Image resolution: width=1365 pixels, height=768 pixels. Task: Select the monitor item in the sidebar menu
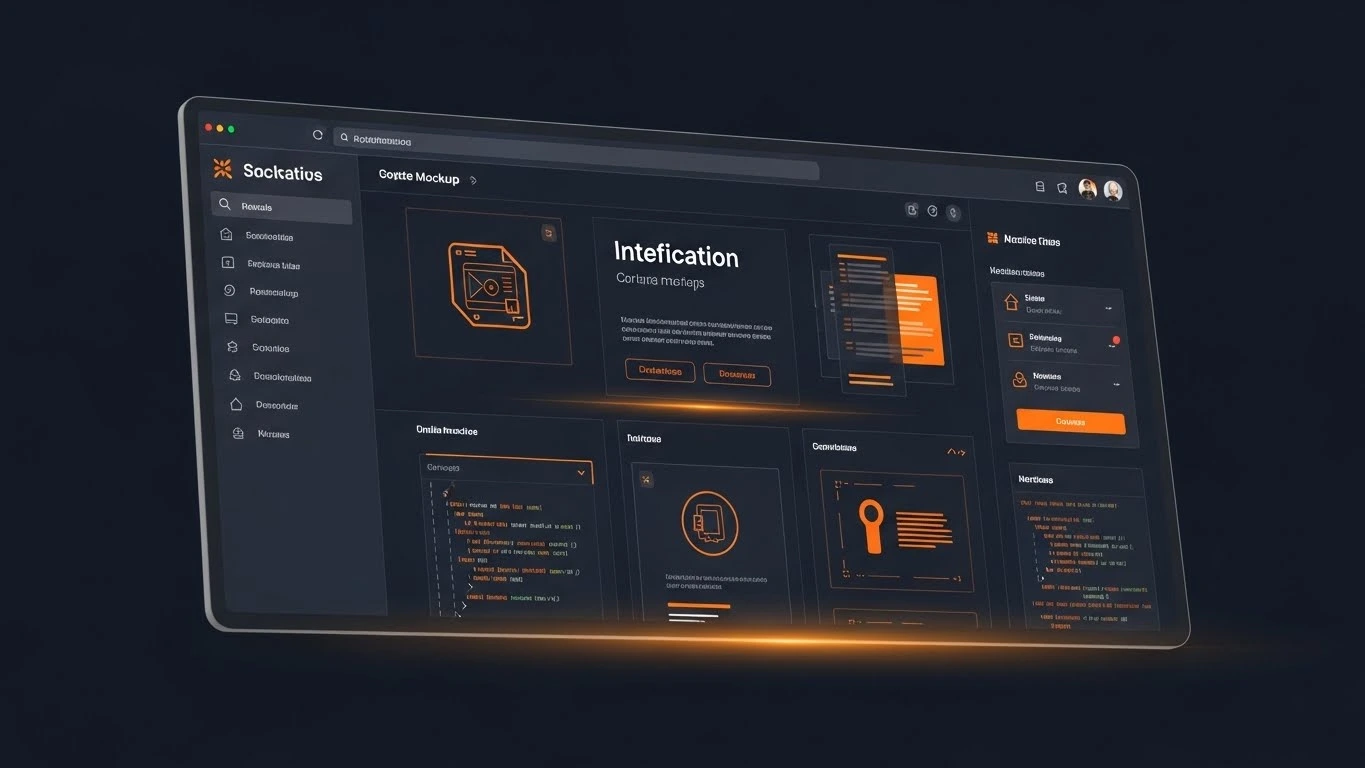click(x=231, y=320)
